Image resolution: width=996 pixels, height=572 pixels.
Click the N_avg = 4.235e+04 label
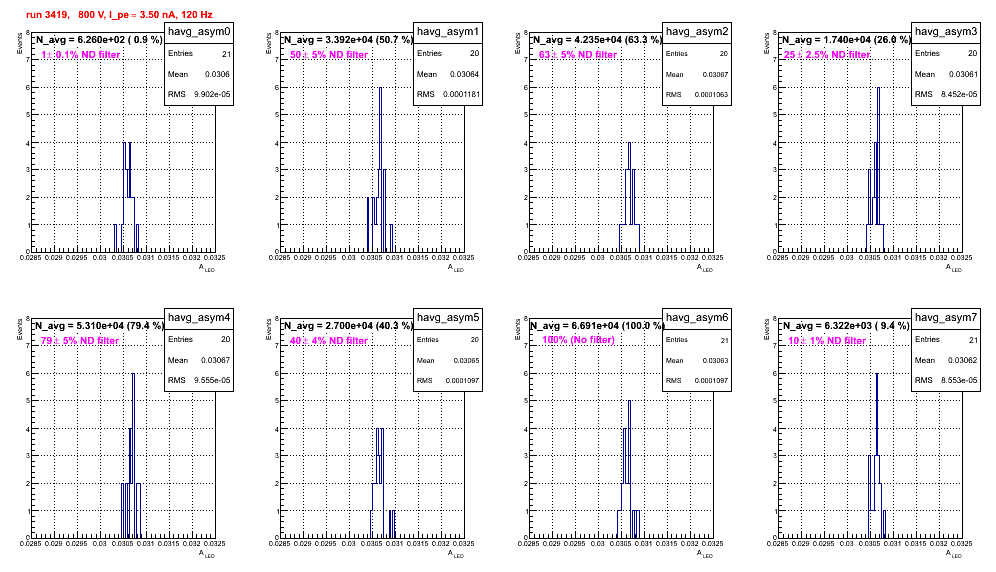click(x=597, y=39)
